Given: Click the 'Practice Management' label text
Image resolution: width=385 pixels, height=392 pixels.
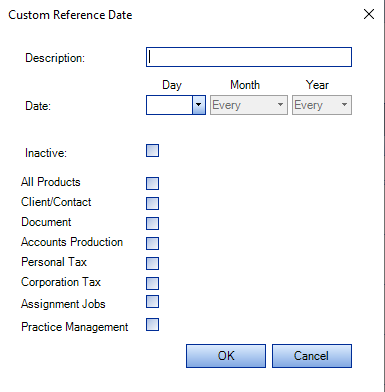Looking at the screenshot, I should click(75, 327).
